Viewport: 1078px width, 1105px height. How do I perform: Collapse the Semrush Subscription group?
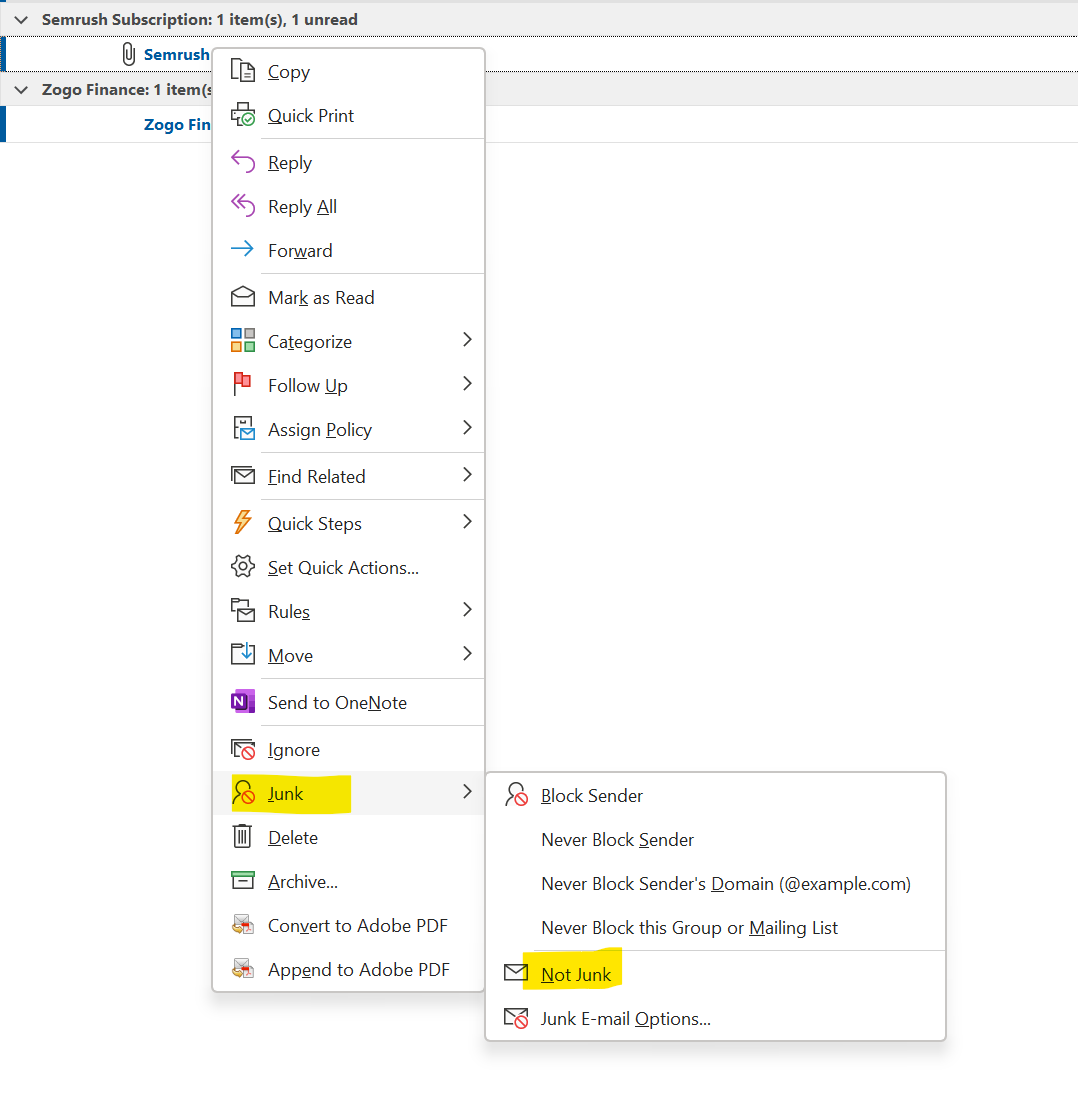[x=21, y=18]
